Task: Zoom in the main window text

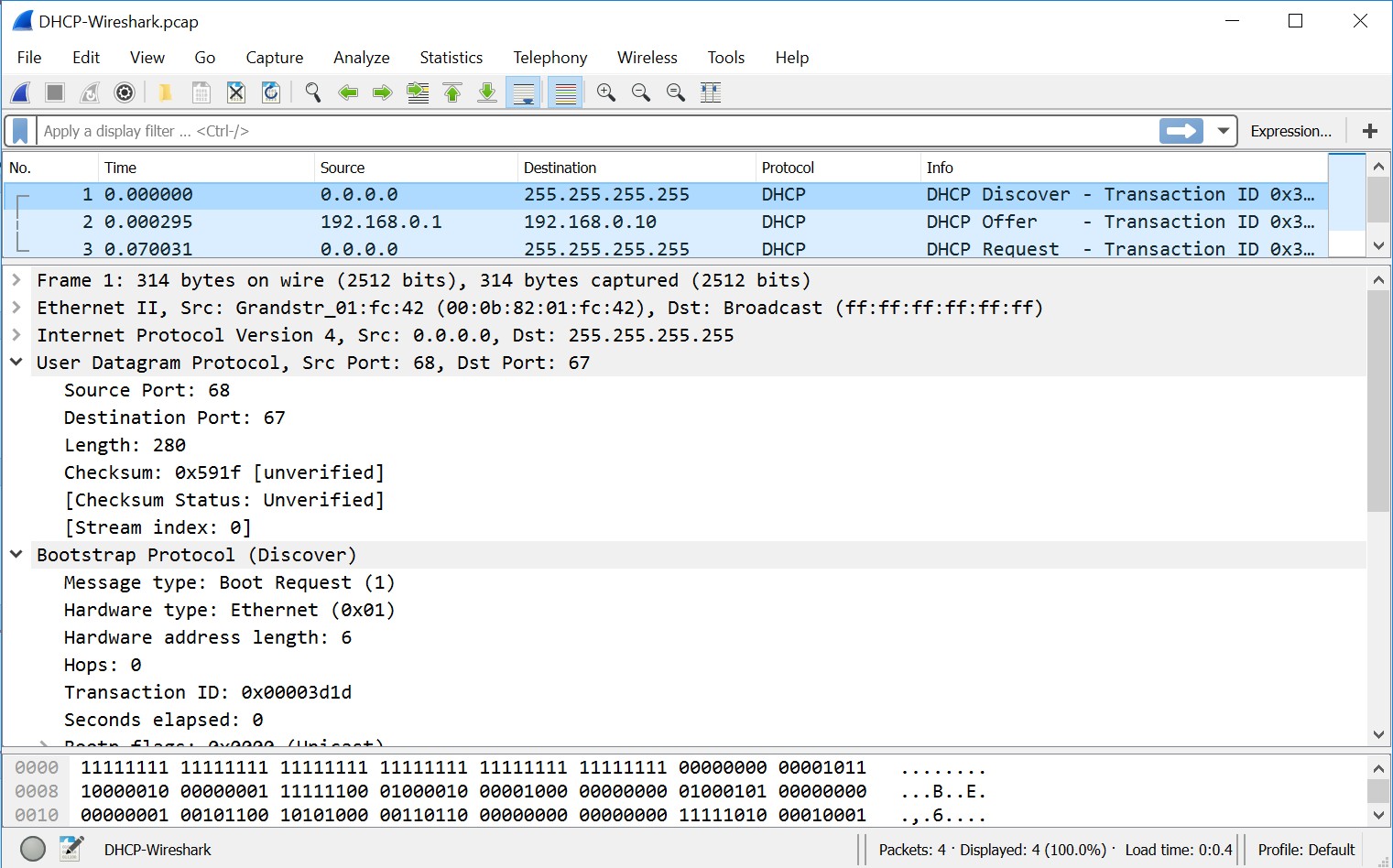Action: point(606,92)
